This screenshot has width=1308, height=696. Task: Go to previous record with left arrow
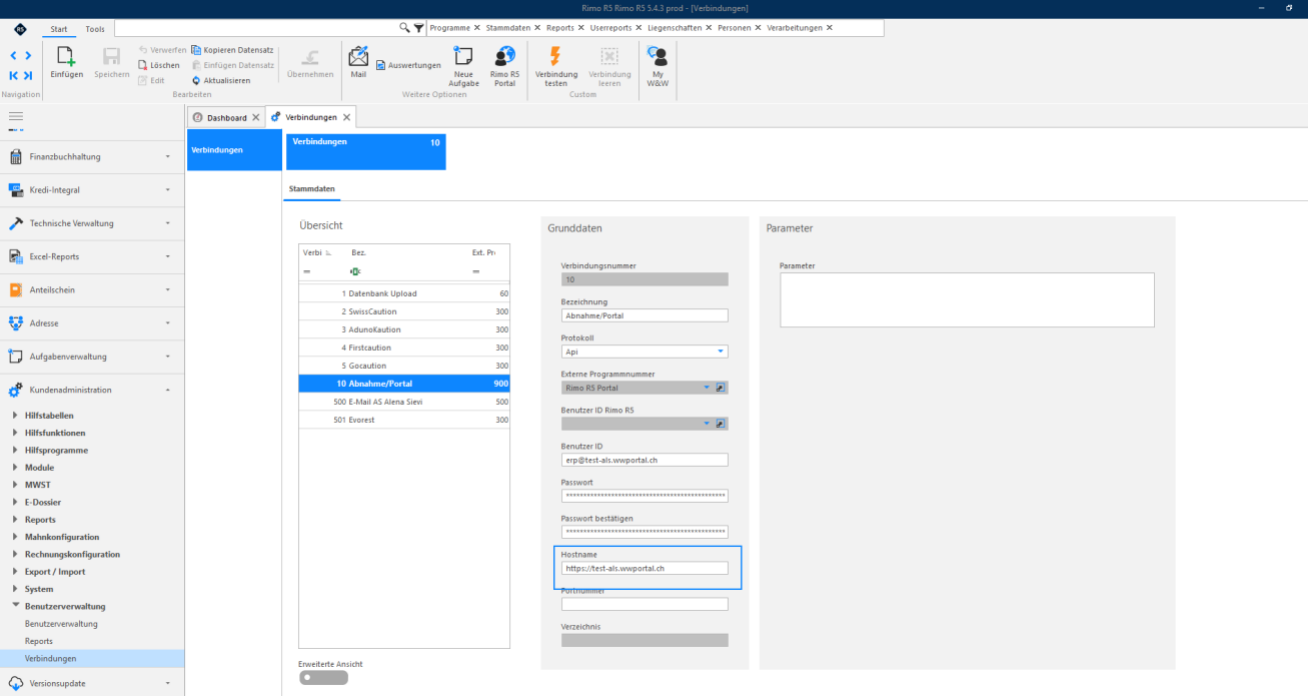tap(14, 56)
